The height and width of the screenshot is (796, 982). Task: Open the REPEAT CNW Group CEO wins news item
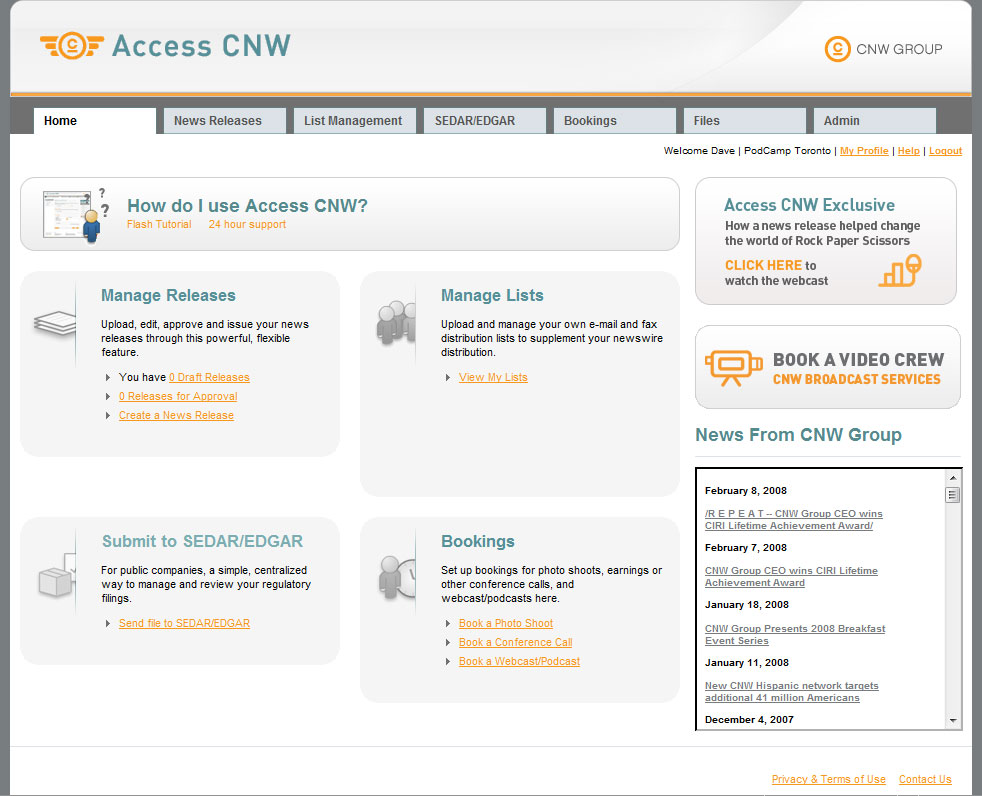793,520
